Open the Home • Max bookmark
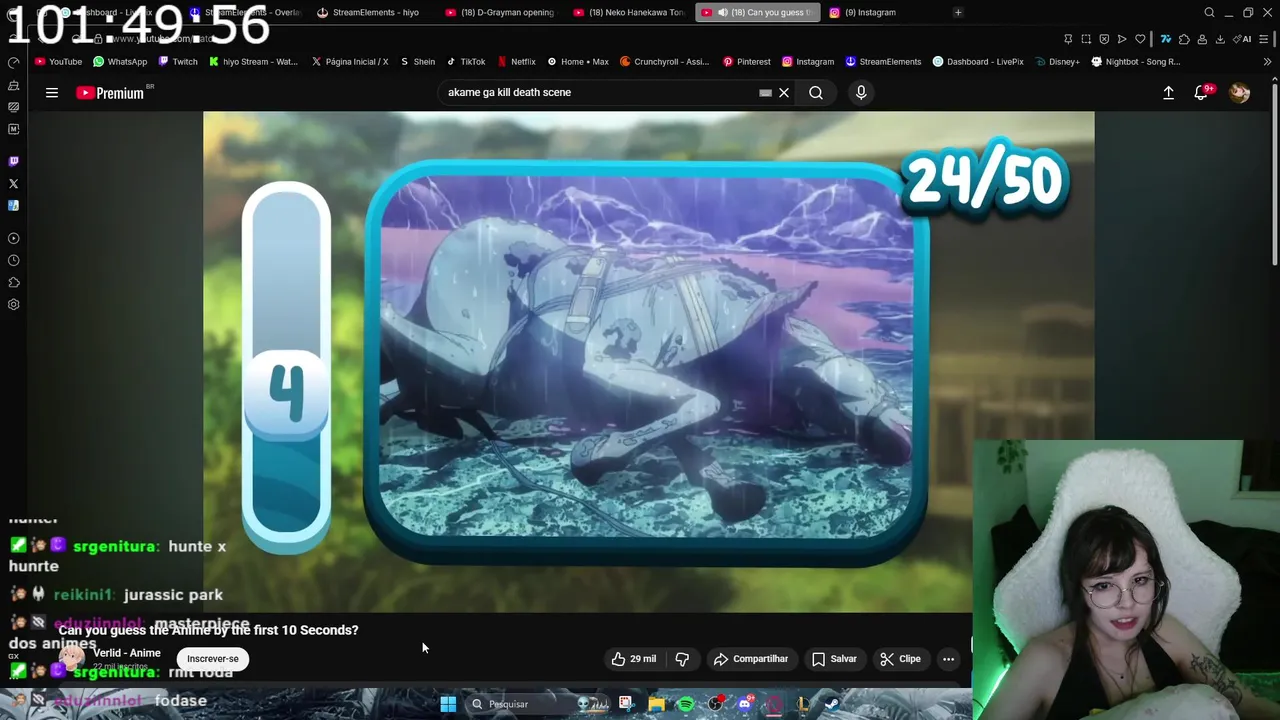Screen dimensions: 1280x720 577,61
